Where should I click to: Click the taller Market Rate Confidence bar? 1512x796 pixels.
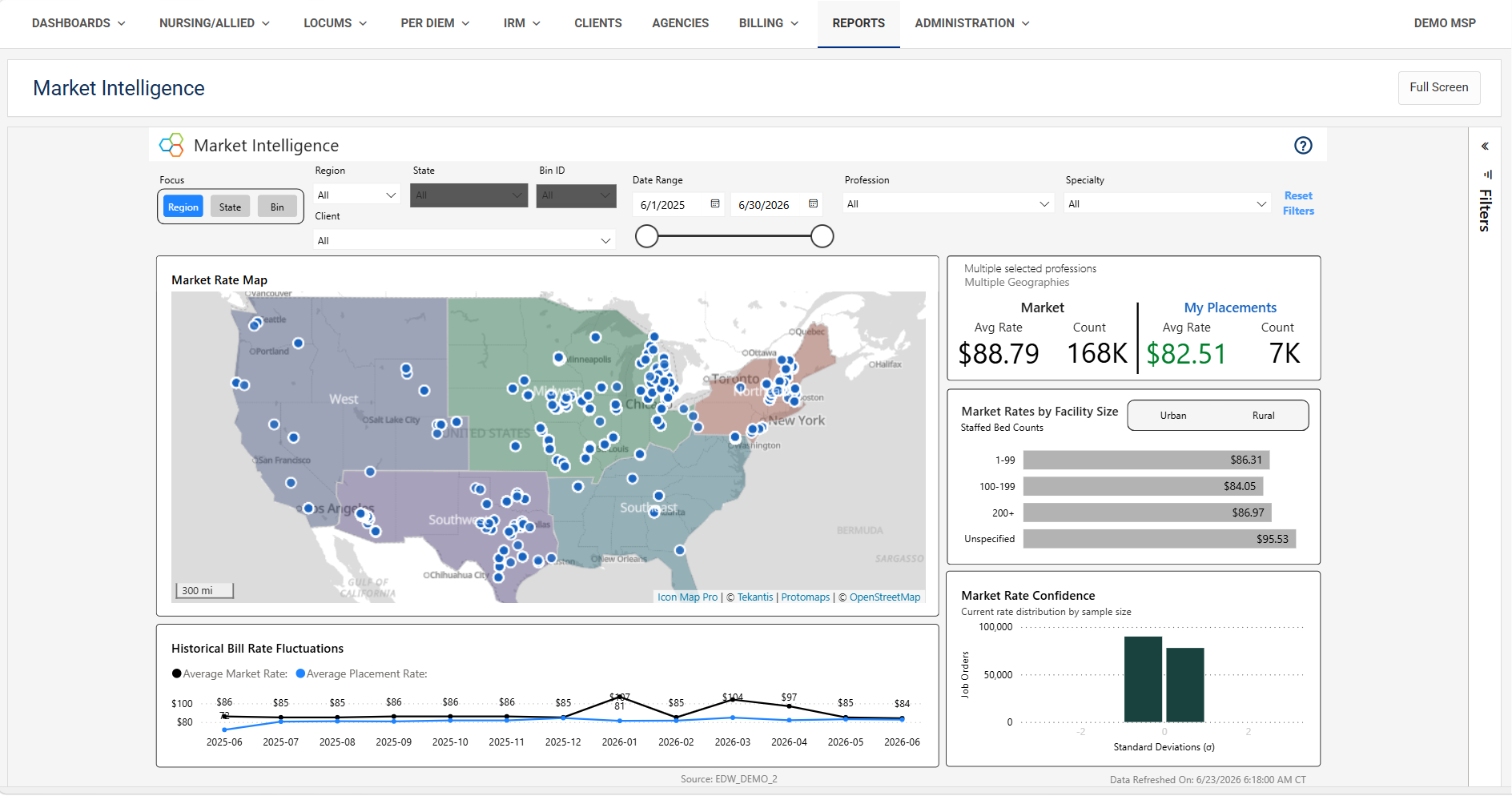point(1143,679)
